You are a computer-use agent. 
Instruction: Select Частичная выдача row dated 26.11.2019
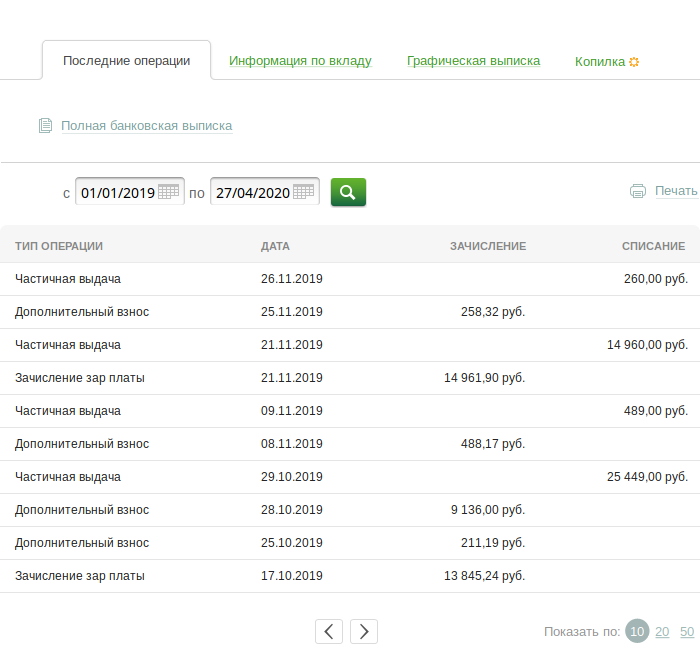[350, 279]
